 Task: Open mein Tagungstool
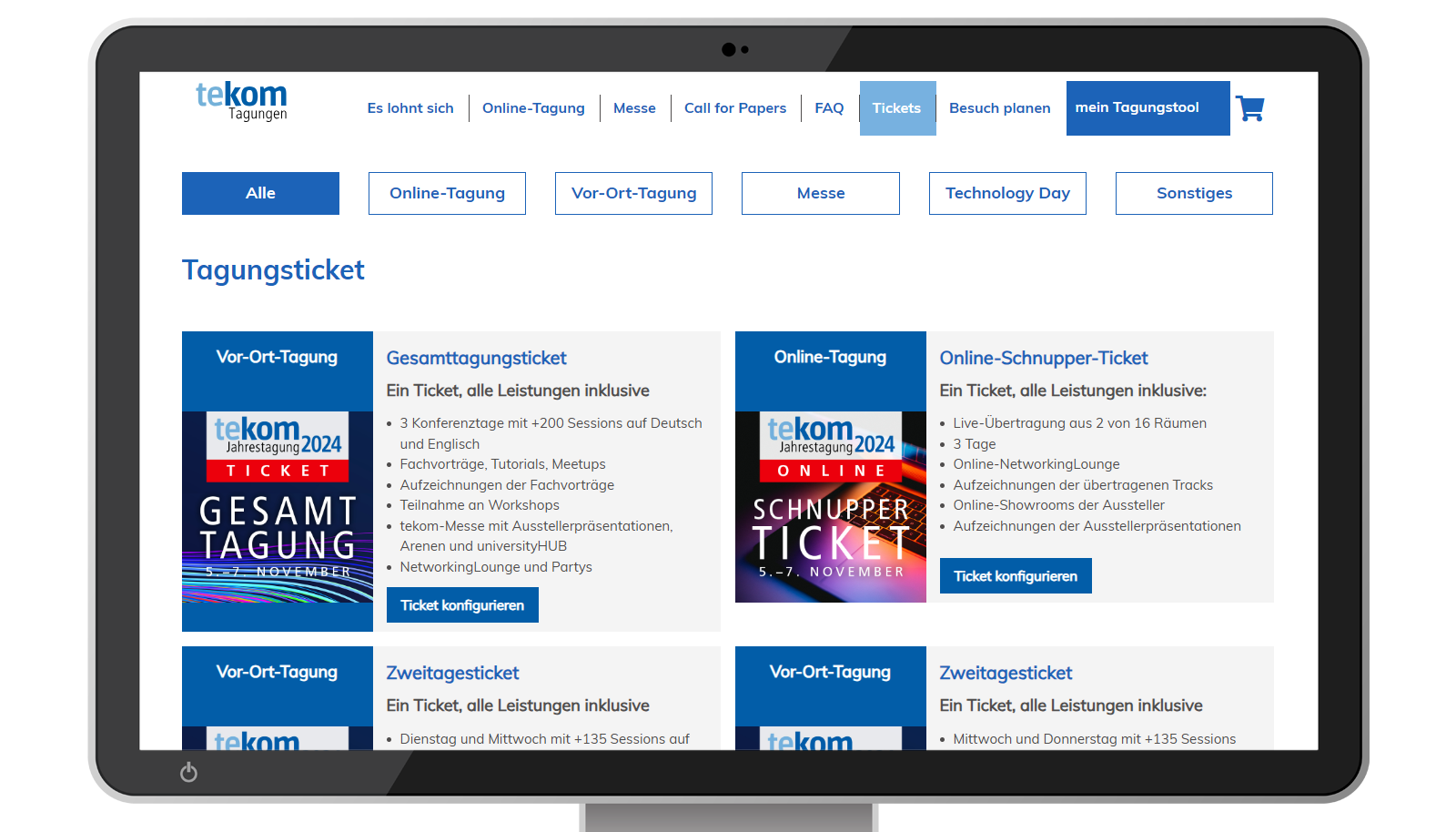point(1148,108)
